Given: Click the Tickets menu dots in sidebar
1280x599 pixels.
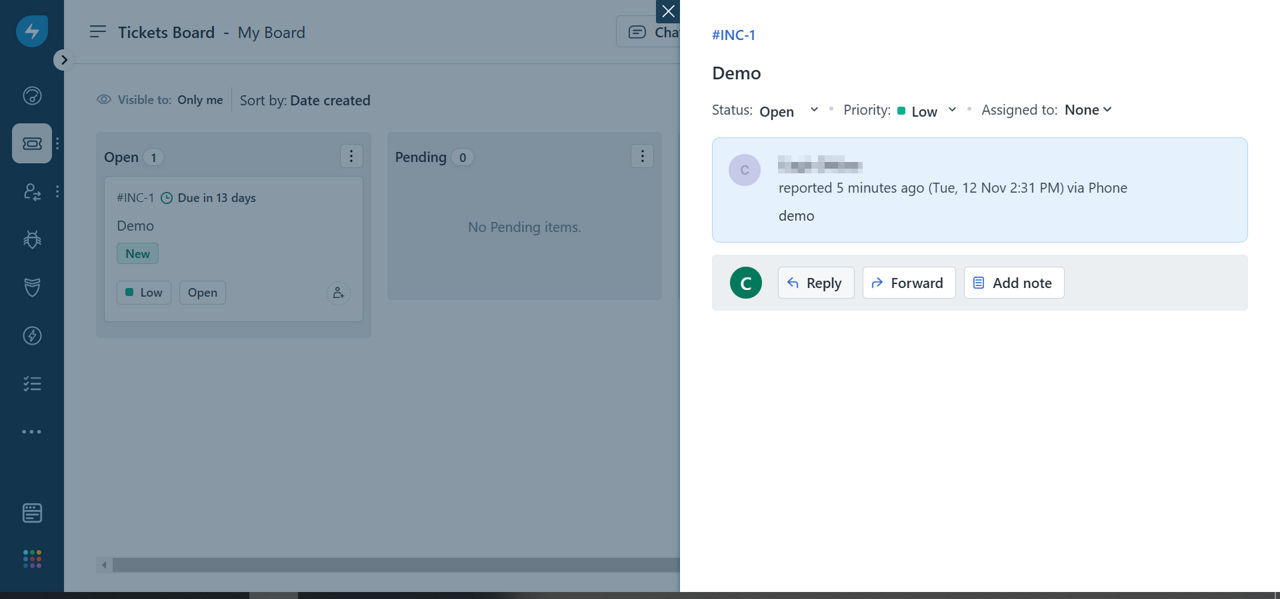Looking at the screenshot, I should (58, 143).
